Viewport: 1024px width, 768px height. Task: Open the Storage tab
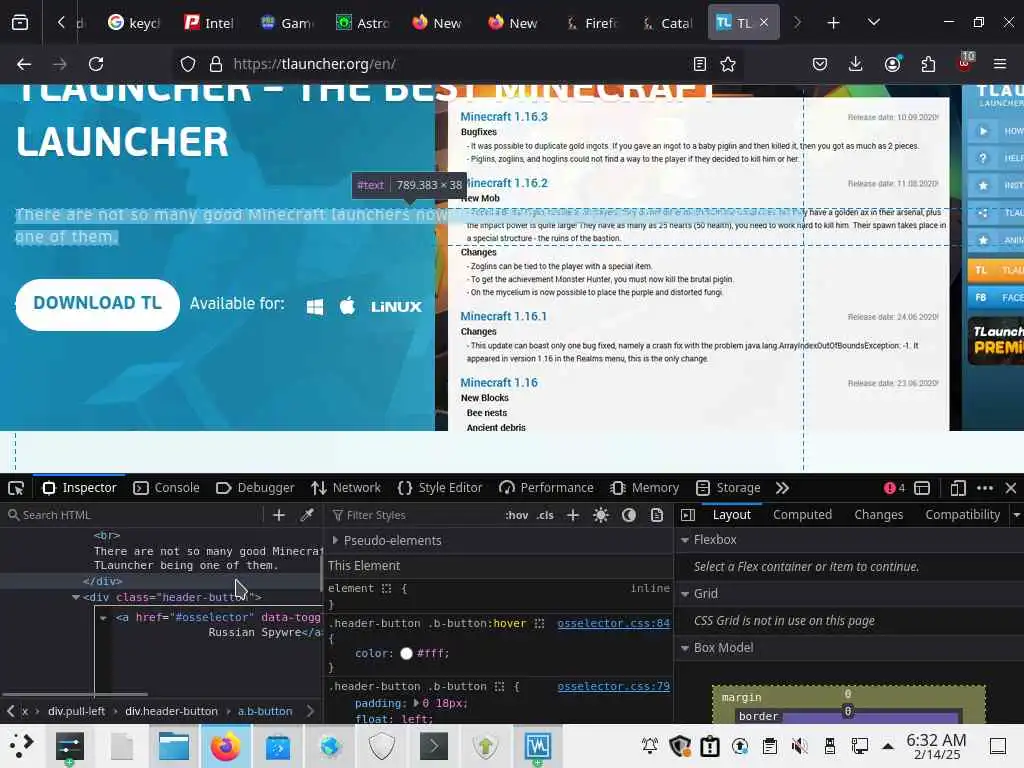pos(728,488)
